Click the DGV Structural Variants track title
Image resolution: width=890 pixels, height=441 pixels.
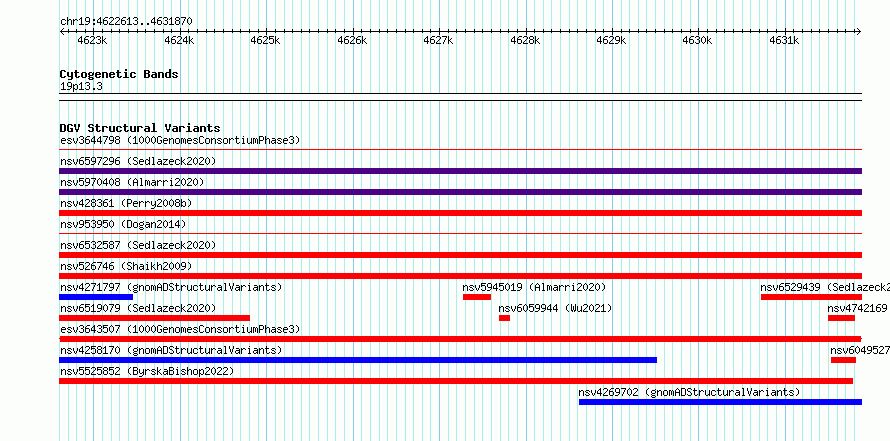[140, 128]
